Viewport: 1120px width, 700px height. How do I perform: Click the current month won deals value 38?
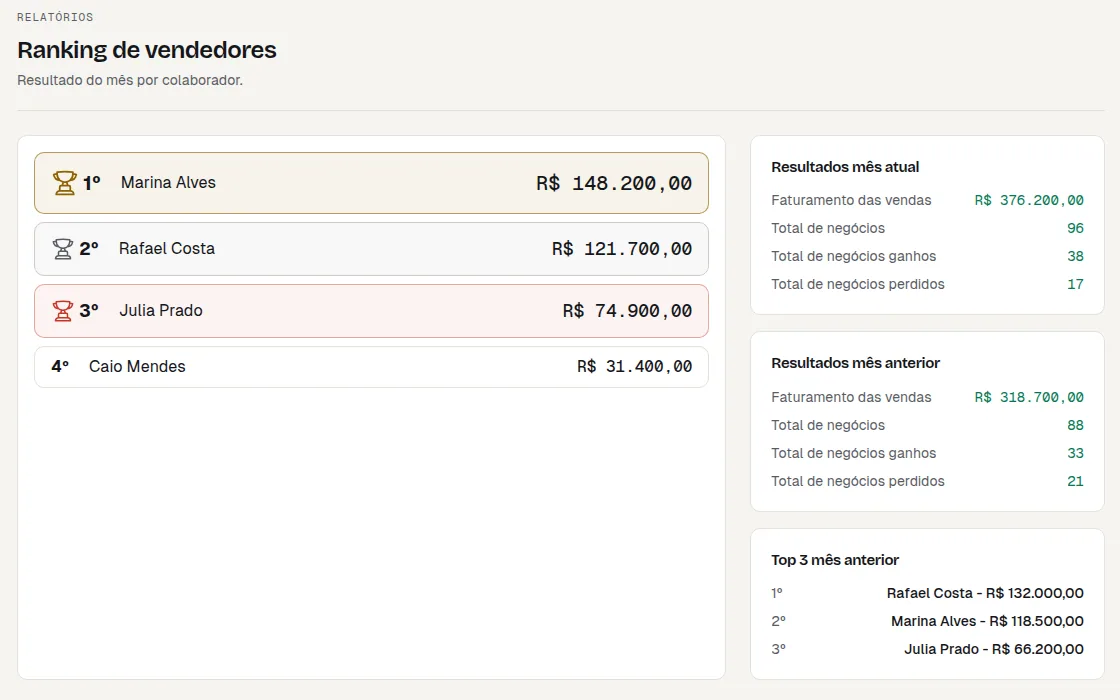click(x=1075, y=256)
